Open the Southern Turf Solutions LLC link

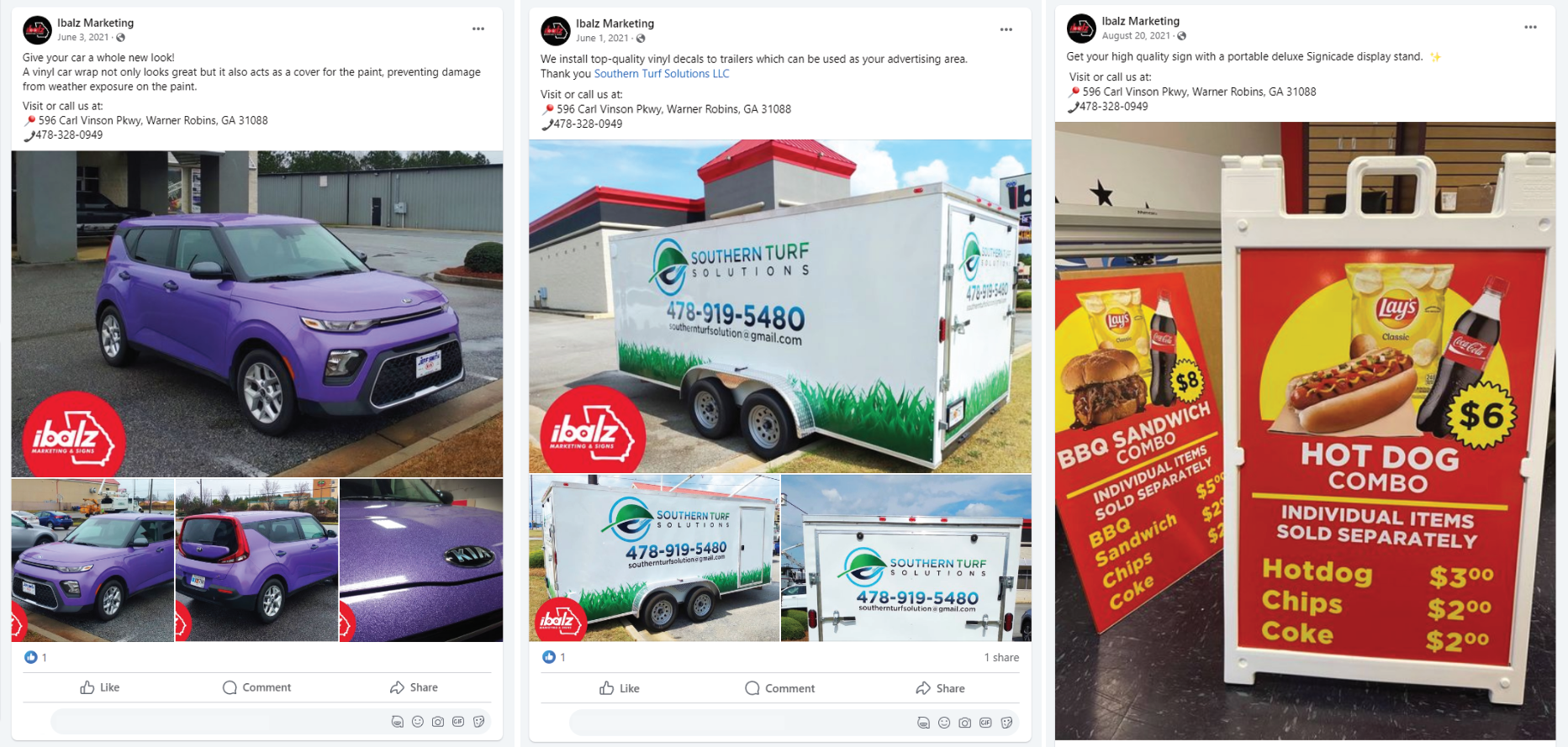[x=662, y=74]
